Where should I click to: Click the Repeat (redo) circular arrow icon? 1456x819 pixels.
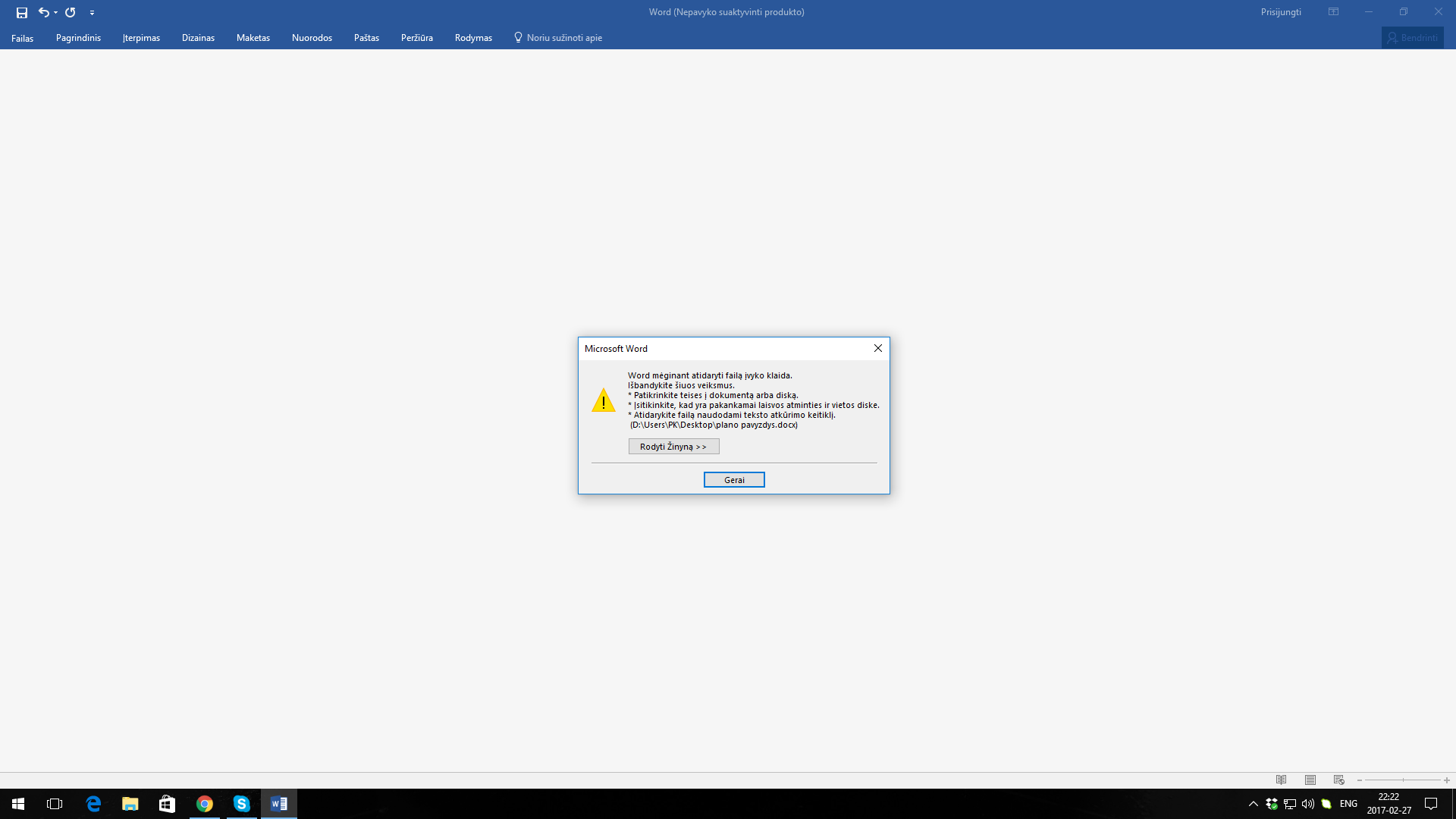tap(71, 12)
